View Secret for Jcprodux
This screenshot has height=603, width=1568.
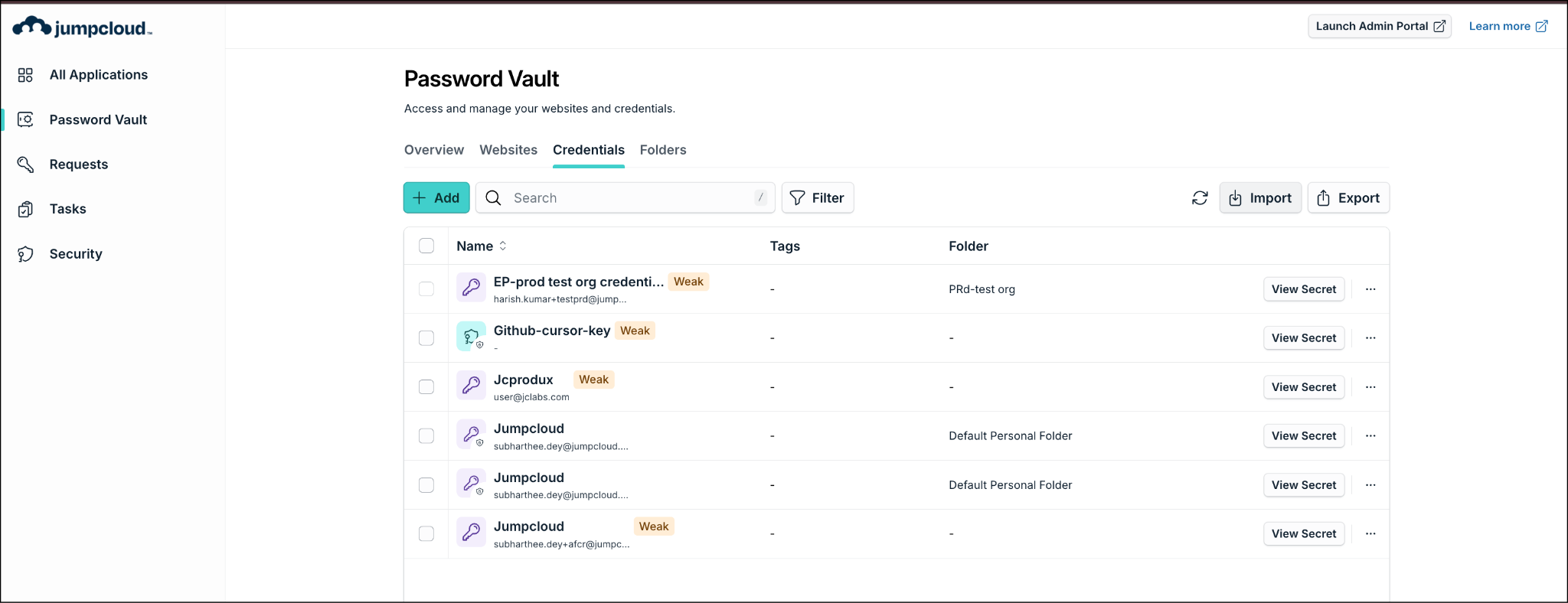(1304, 387)
